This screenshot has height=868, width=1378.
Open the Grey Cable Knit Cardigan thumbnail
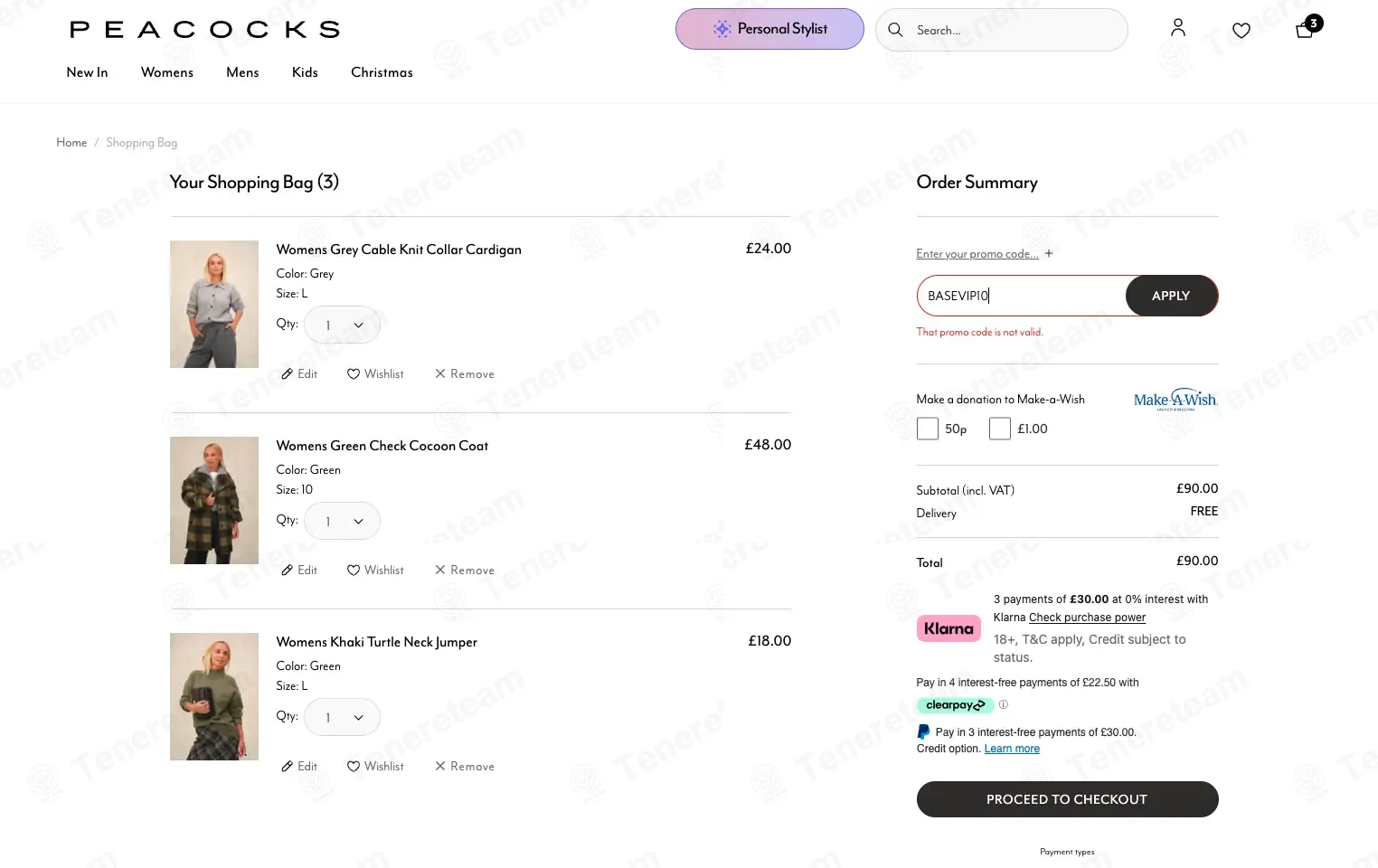point(214,304)
